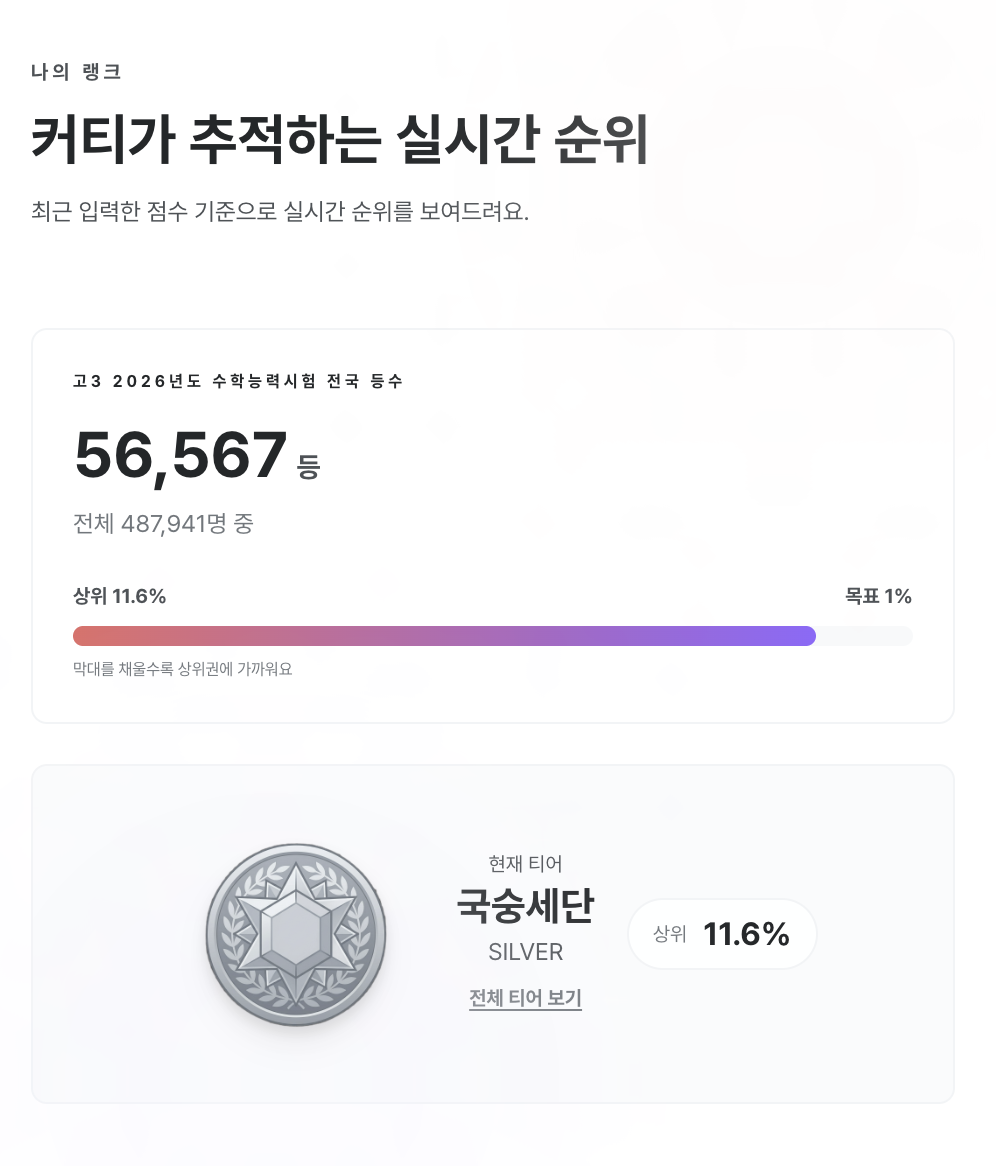Click the SILVER tier label

[x=524, y=952]
